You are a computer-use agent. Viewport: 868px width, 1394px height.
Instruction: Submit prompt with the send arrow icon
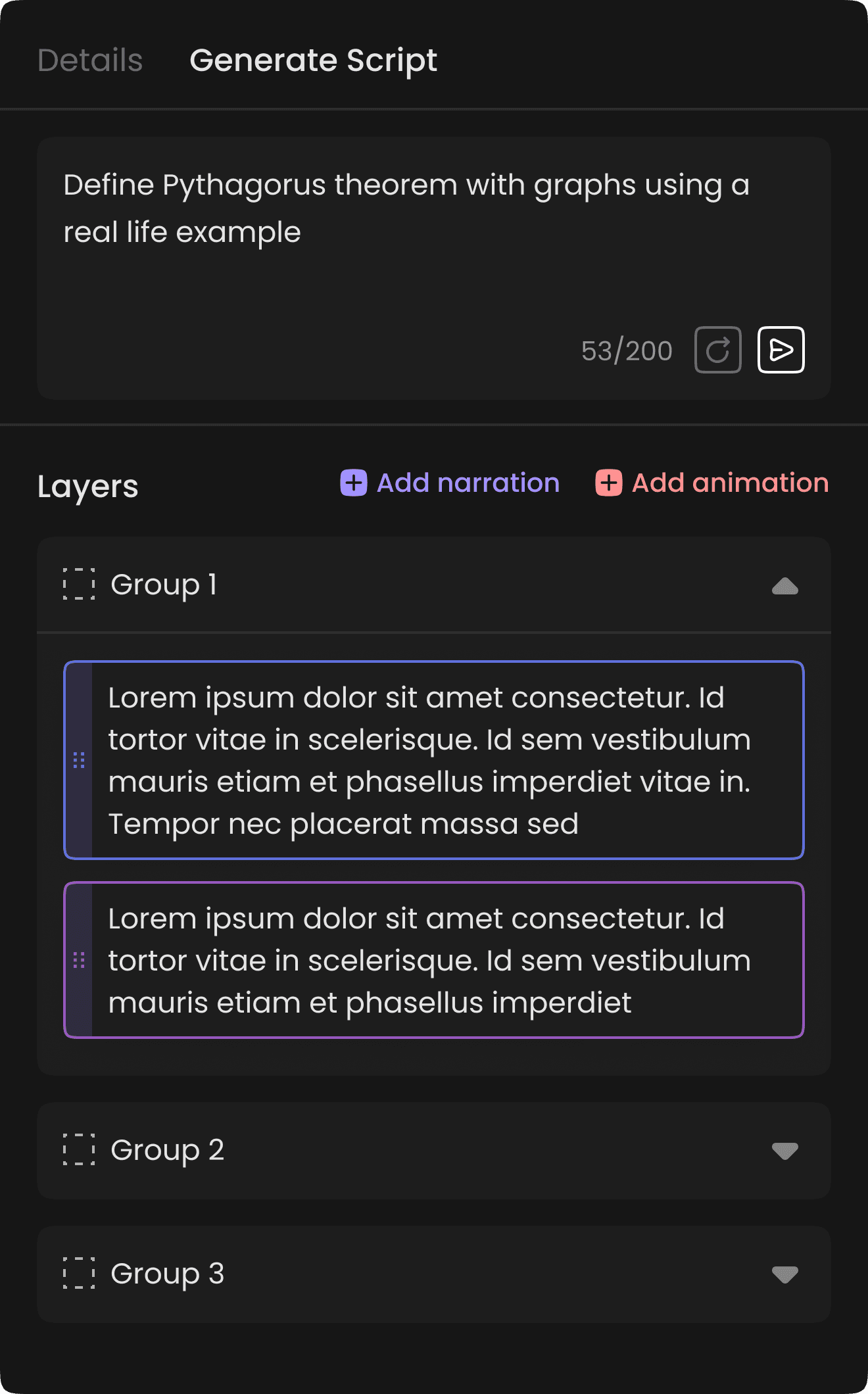tap(781, 350)
